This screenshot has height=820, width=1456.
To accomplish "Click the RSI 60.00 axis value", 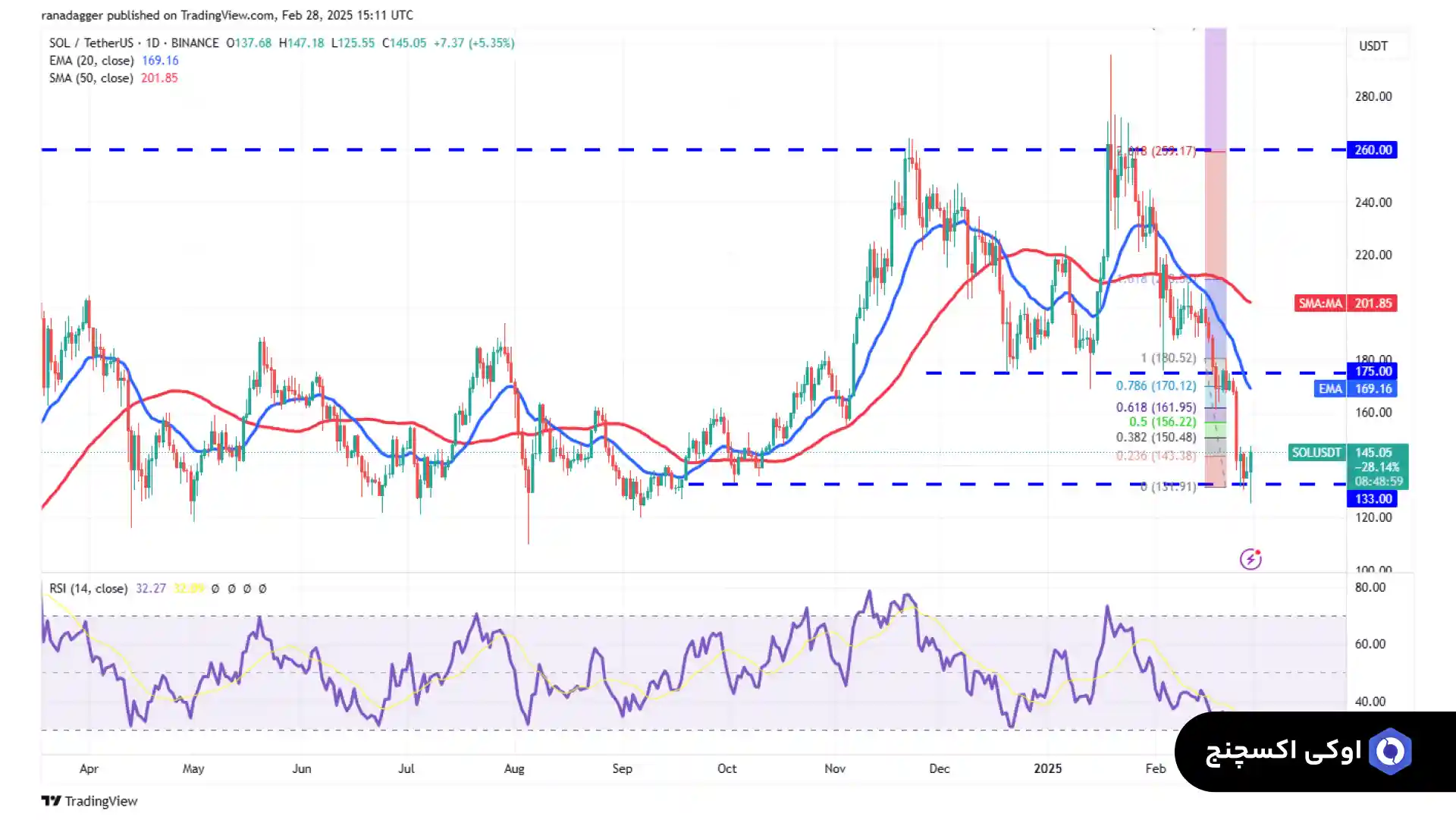I will tap(1370, 644).
